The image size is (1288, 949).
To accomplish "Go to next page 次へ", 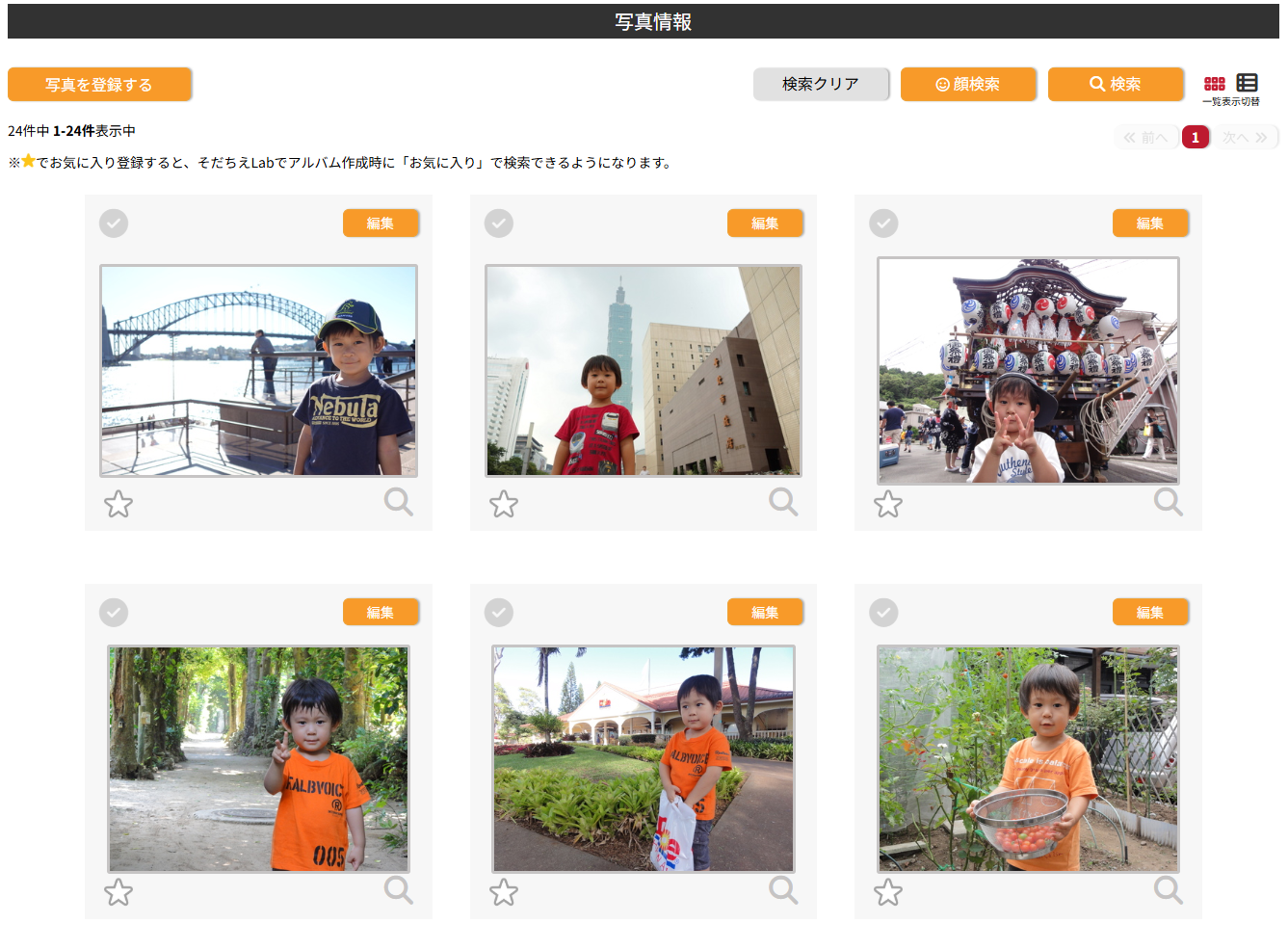I will [x=1245, y=138].
